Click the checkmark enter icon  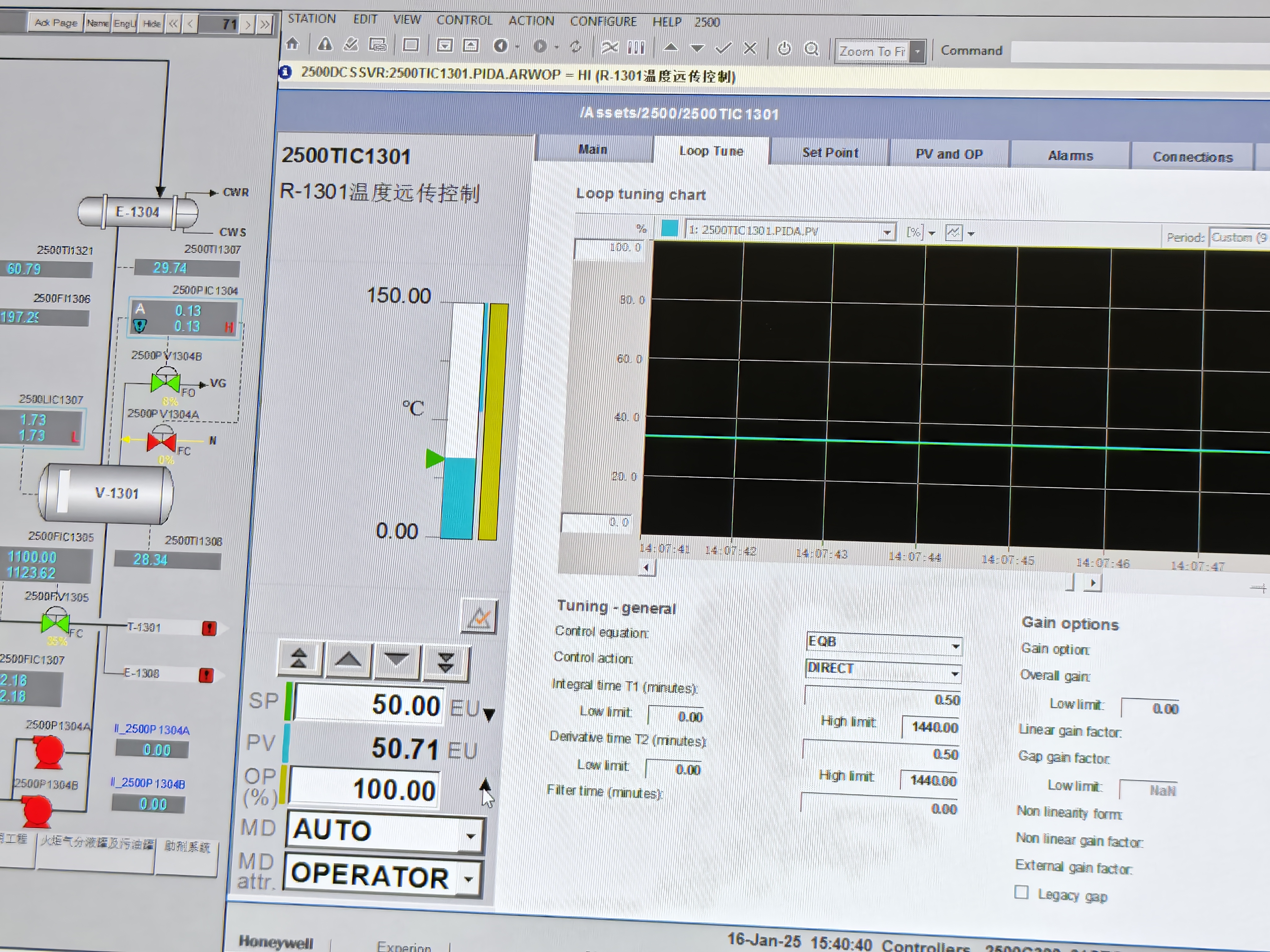(x=723, y=48)
